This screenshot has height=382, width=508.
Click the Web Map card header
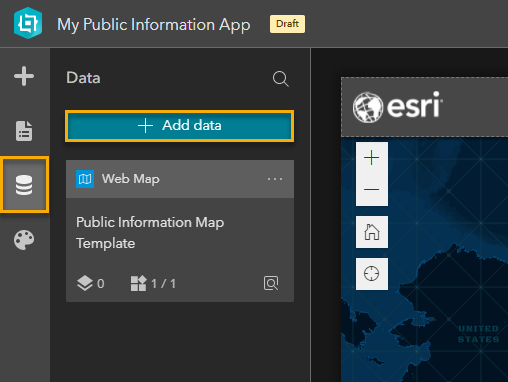(180, 179)
